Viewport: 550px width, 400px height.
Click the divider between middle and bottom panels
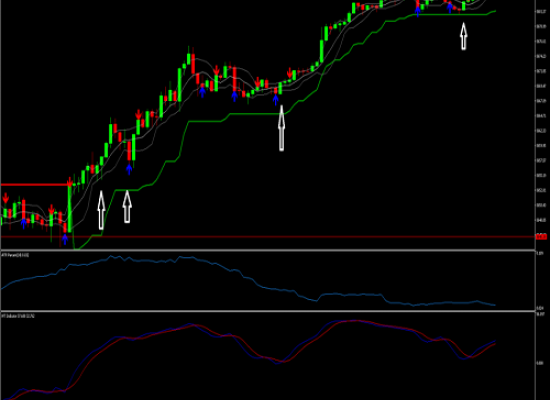click(x=268, y=311)
